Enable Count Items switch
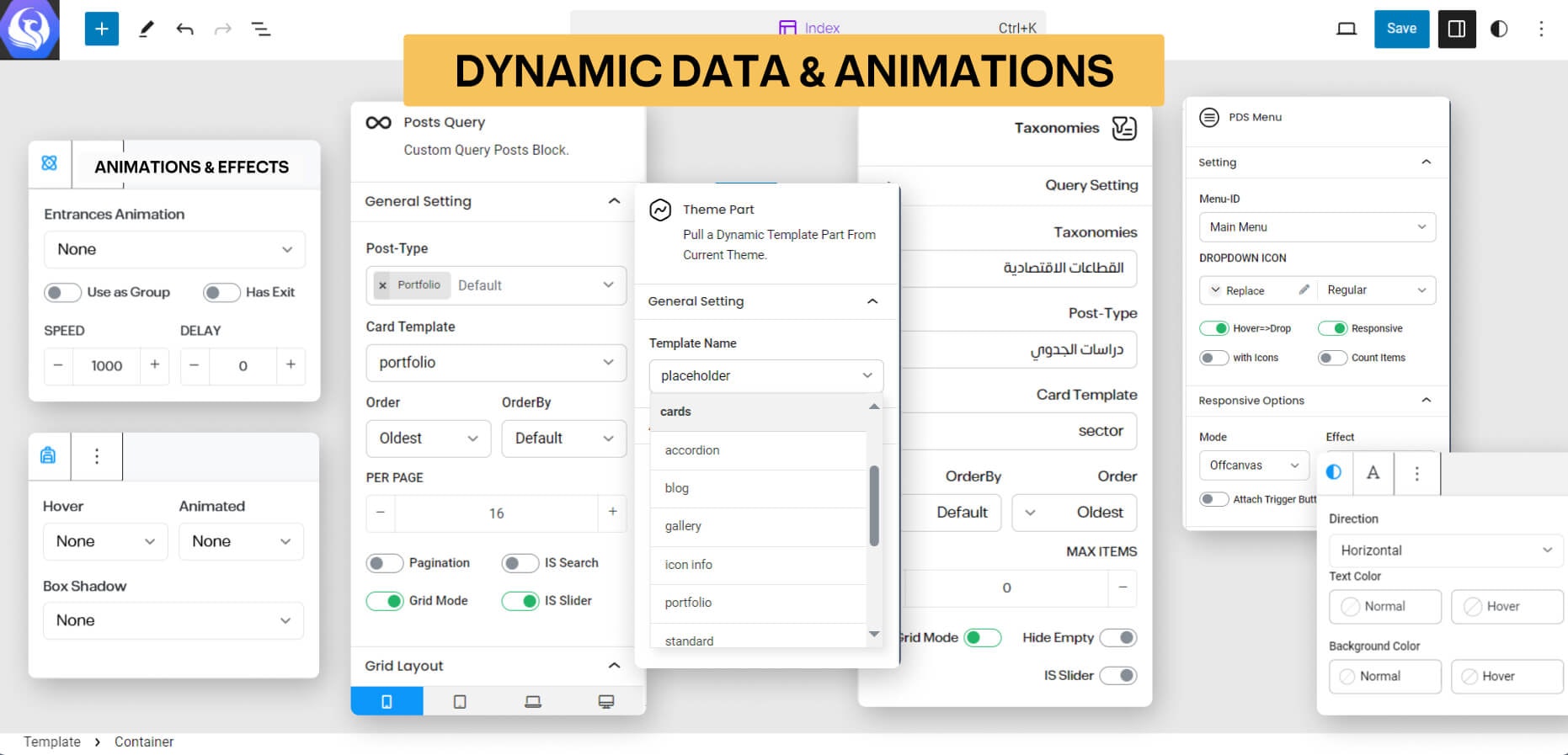Screen dimensions: 1568x755 (x=1333, y=358)
